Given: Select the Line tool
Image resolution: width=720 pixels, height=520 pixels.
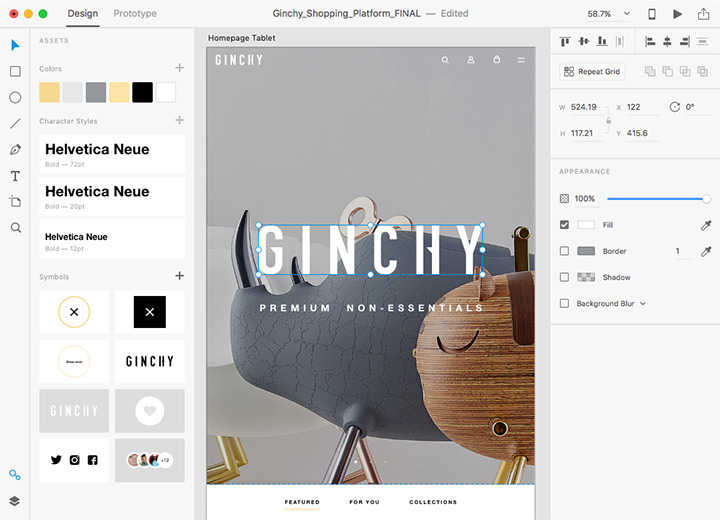Looking at the screenshot, I should [x=15, y=124].
